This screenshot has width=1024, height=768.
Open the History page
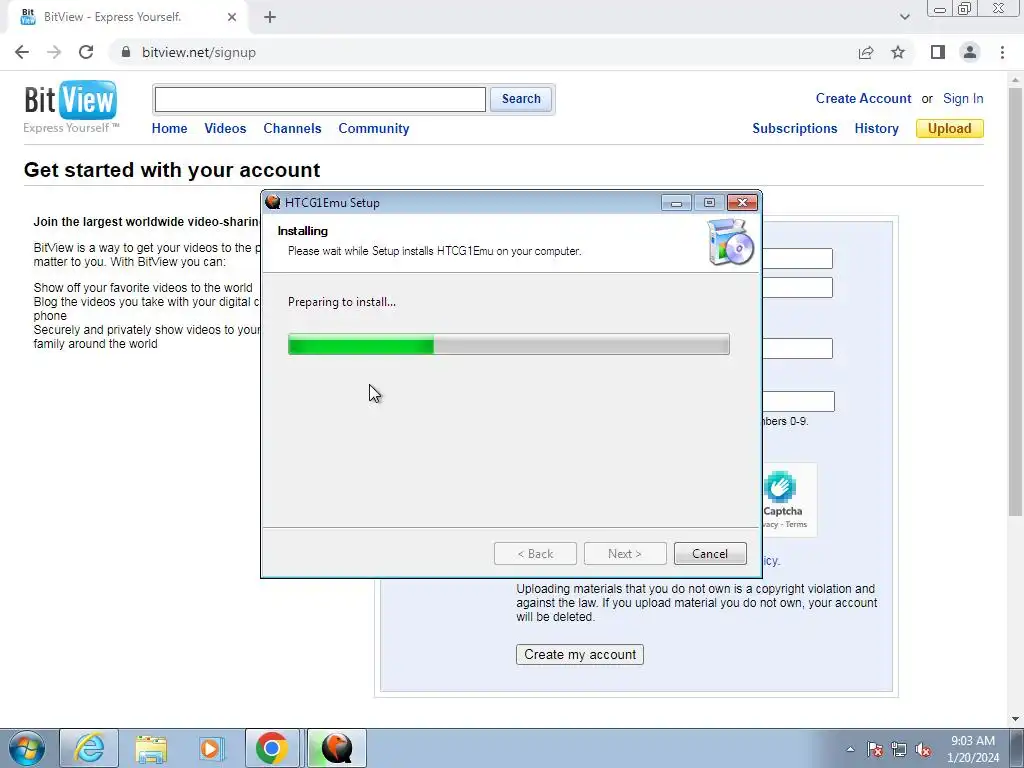pyautogui.click(x=876, y=129)
